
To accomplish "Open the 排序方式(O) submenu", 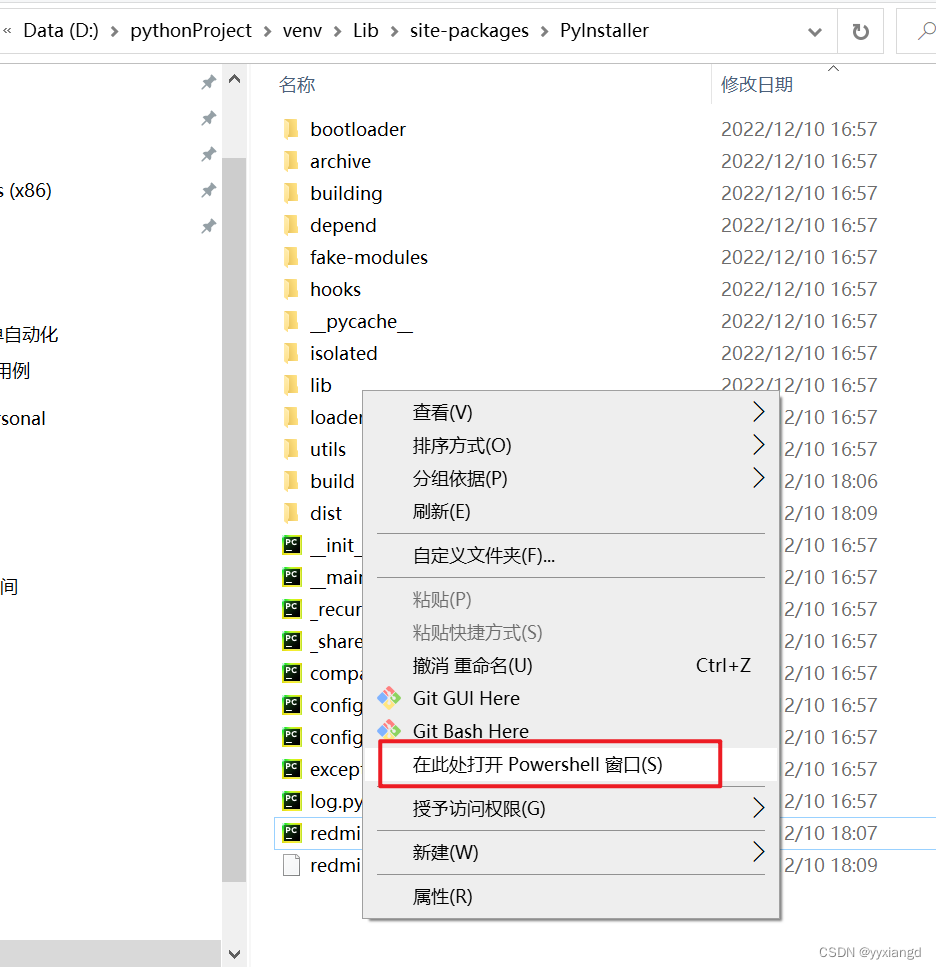I will click(571, 446).
